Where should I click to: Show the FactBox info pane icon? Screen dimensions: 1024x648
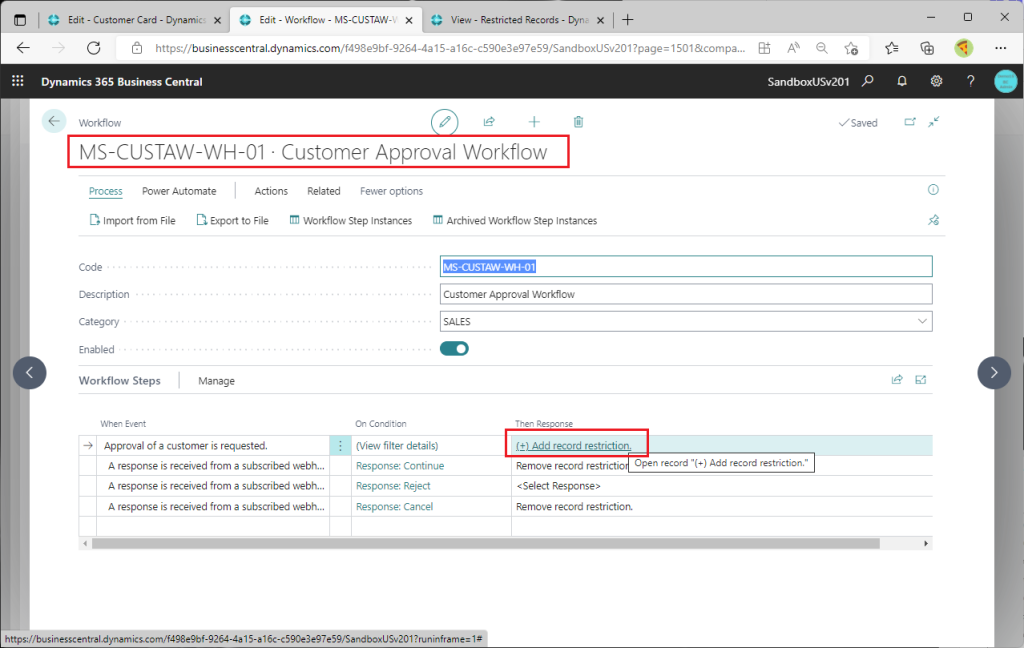click(x=933, y=190)
